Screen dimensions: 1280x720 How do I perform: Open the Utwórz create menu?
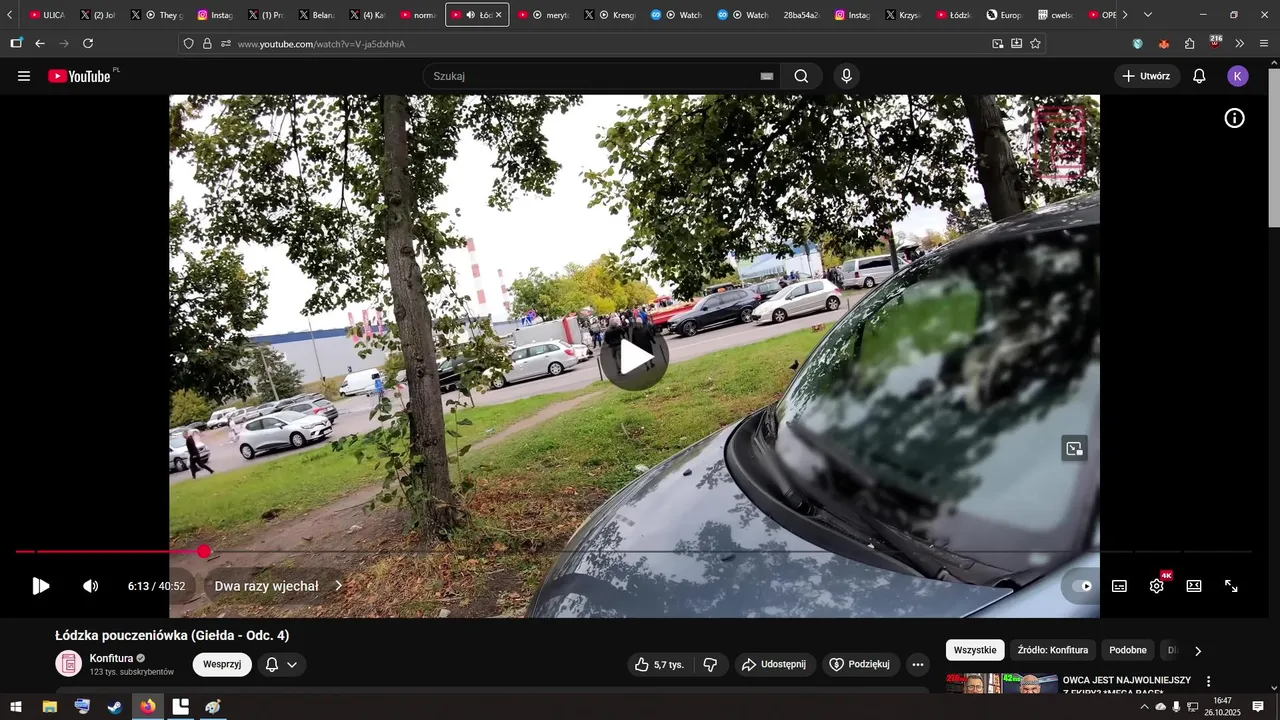point(1147,76)
